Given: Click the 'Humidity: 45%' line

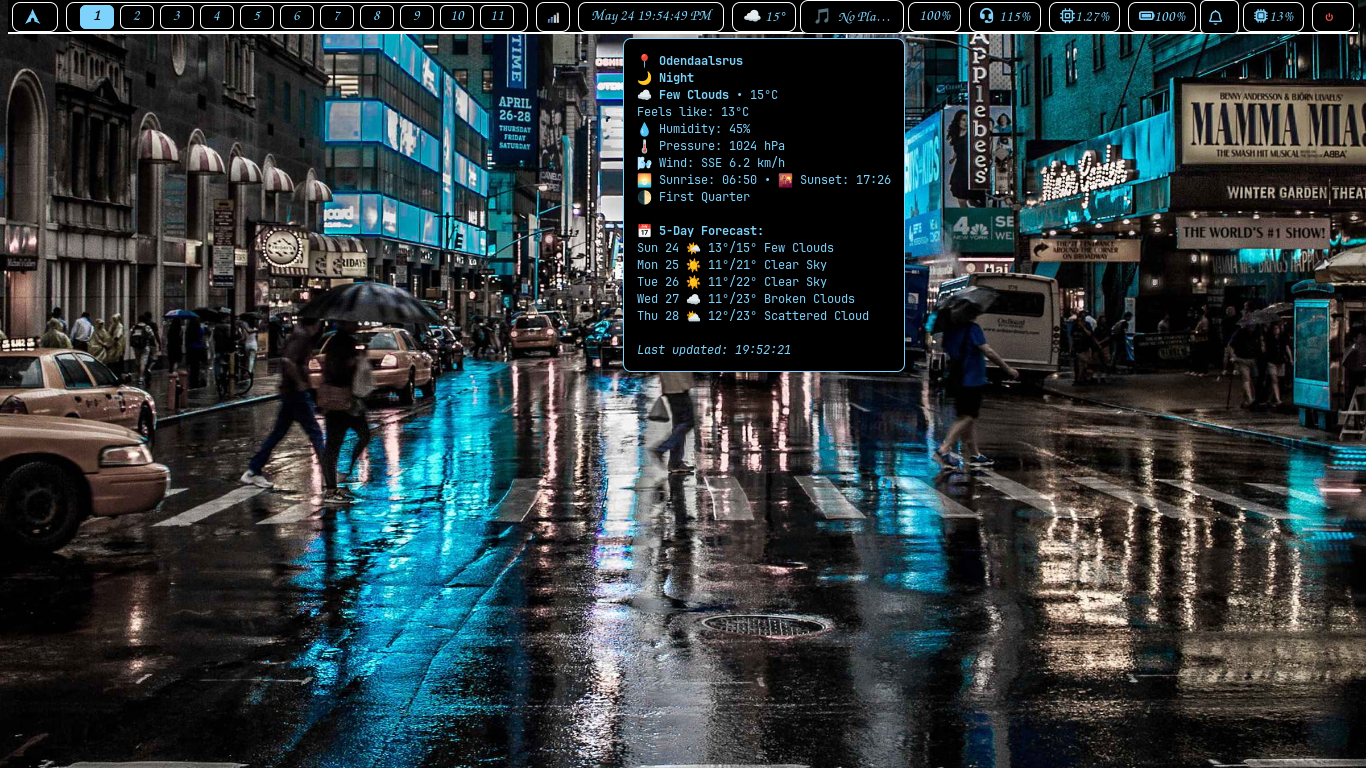Looking at the screenshot, I should pos(693,129).
